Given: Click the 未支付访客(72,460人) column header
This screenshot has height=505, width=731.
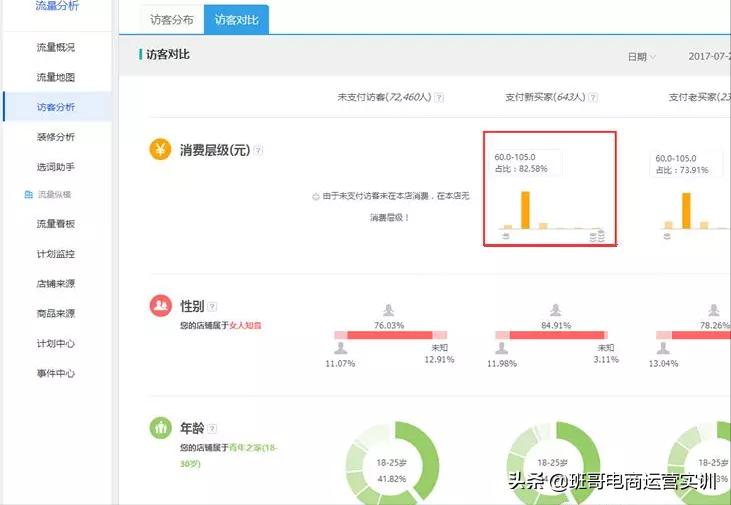Looking at the screenshot, I should (384, 97).
